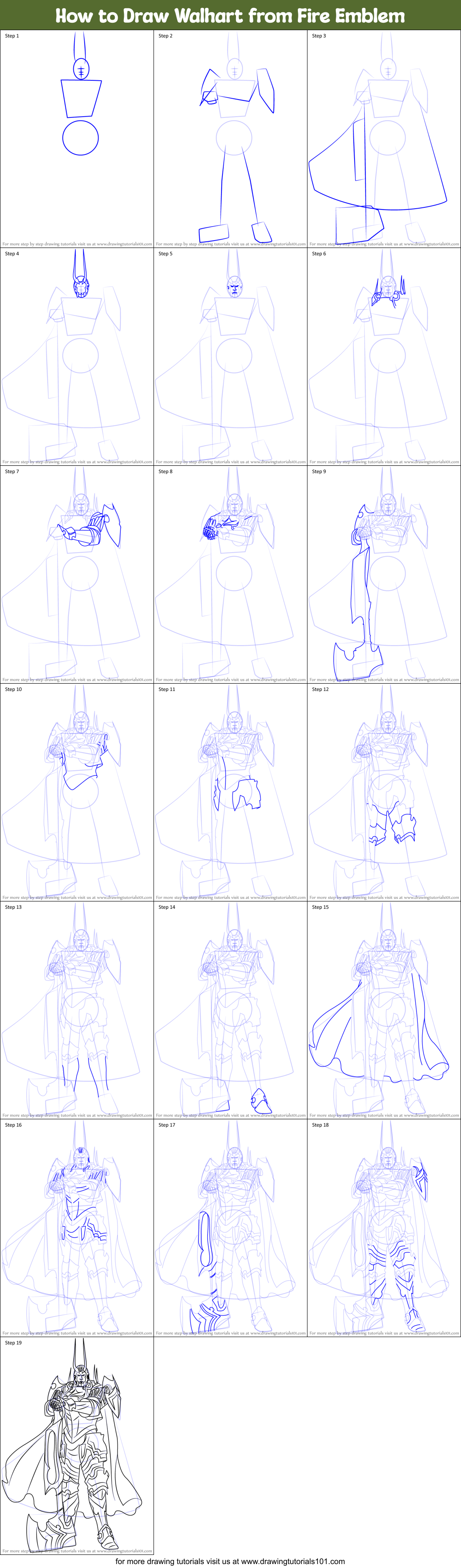Image resolution: width=461 pixels, height=1568 pixels.
Task: Click the 'Step 1' label text
Action: point(12,36)
